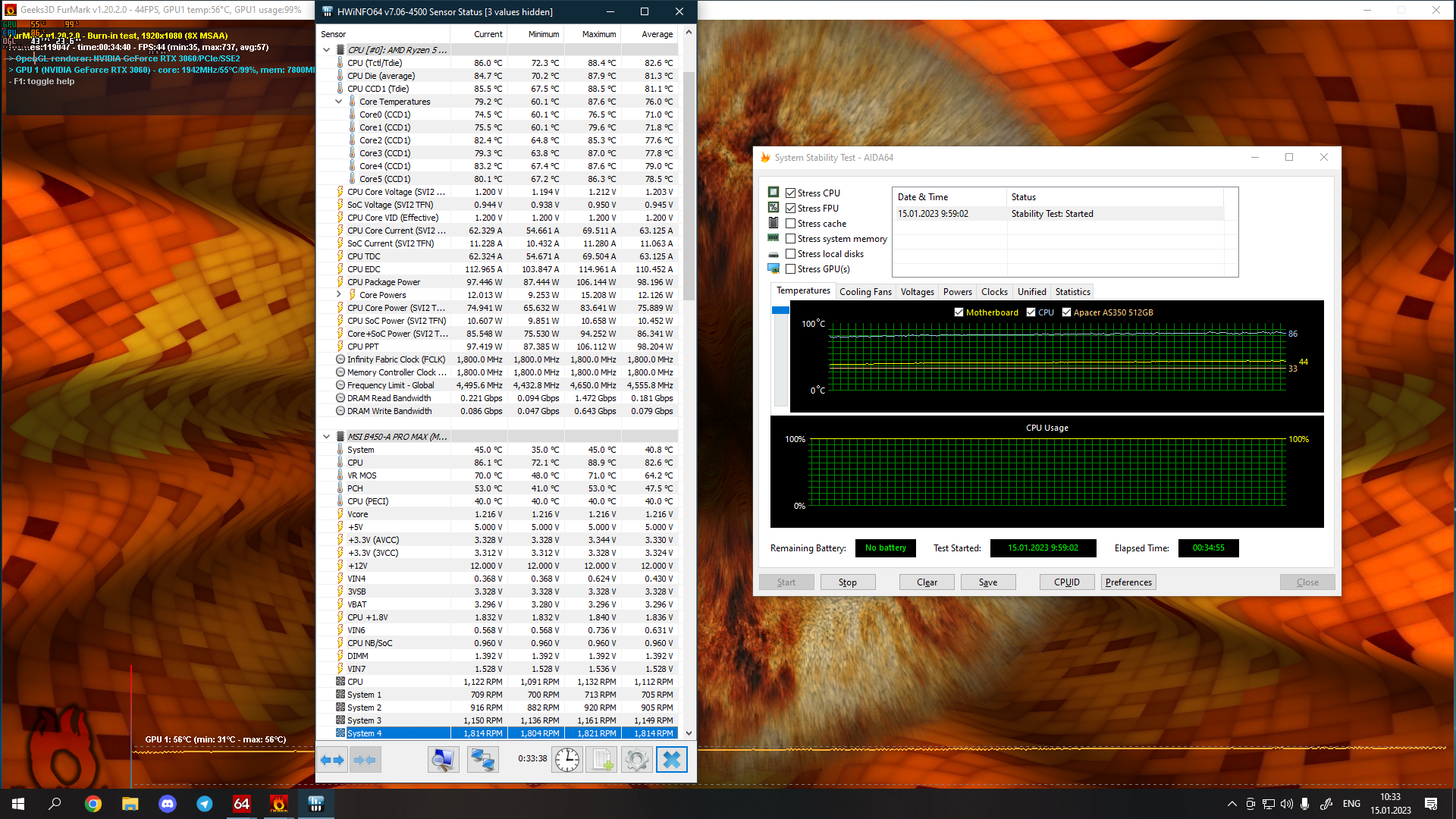Image resolution: width=1456 pixels, height=819 pixels.
Task: Expand the Core Powers tree node
Action: point(338,295)
